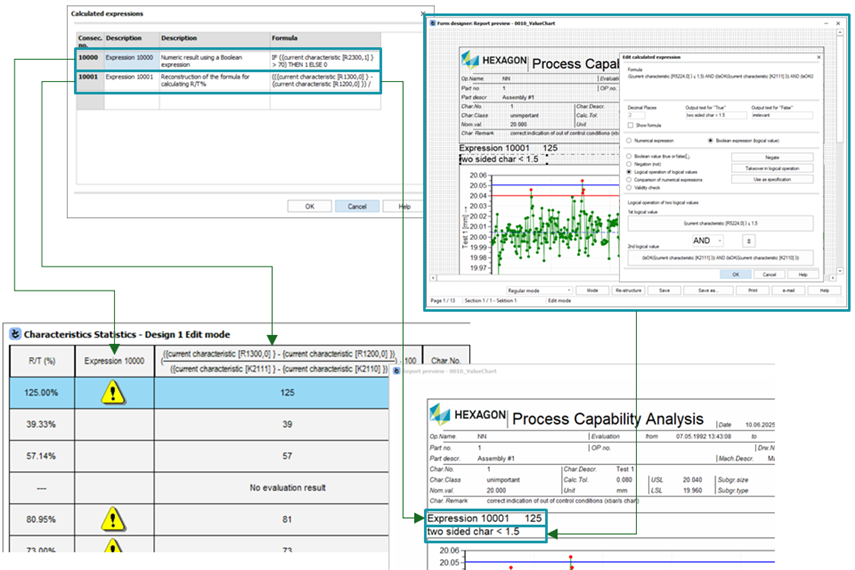Click Cancel in Calculated expressions dialog

click(x=357, y=206)
